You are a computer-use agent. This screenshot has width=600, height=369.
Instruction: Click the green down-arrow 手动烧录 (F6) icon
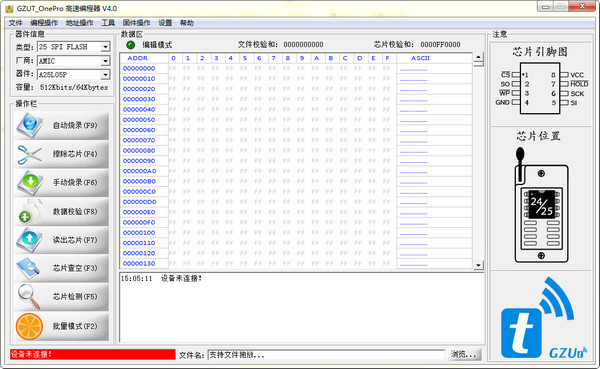(x=30, y=183)
